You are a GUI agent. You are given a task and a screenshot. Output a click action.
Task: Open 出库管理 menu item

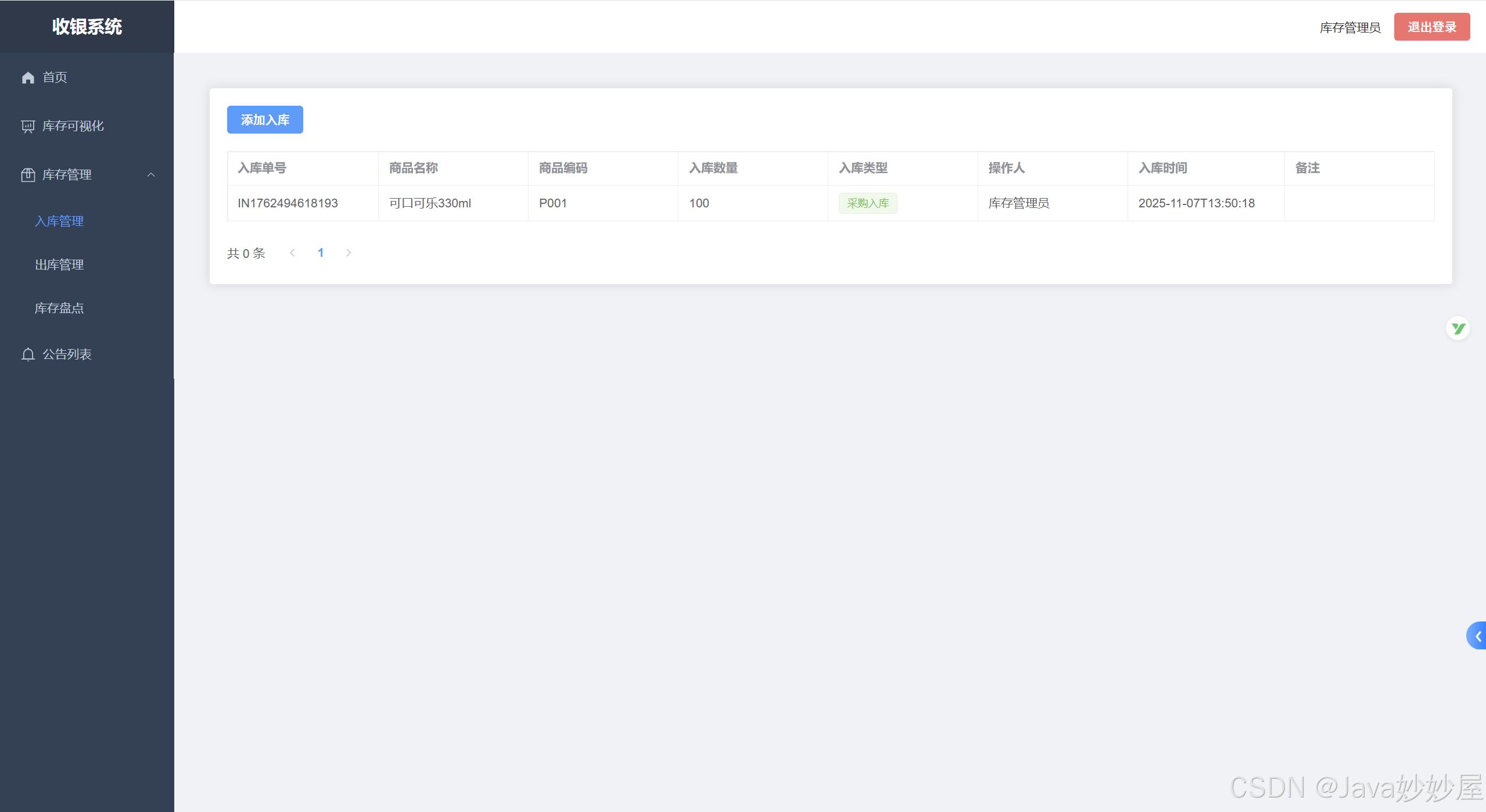click(59, 265)
